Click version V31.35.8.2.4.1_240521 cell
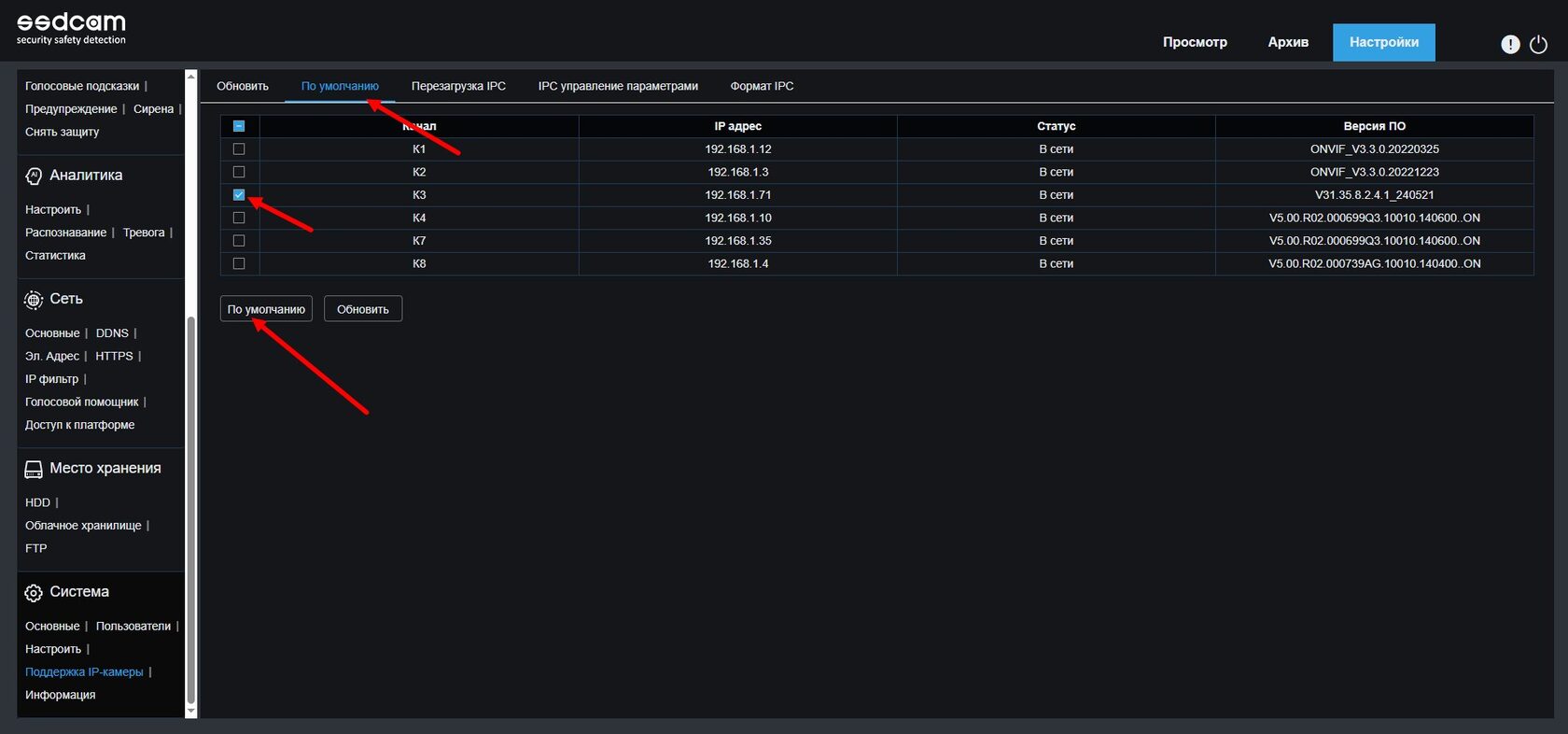 1374,195
